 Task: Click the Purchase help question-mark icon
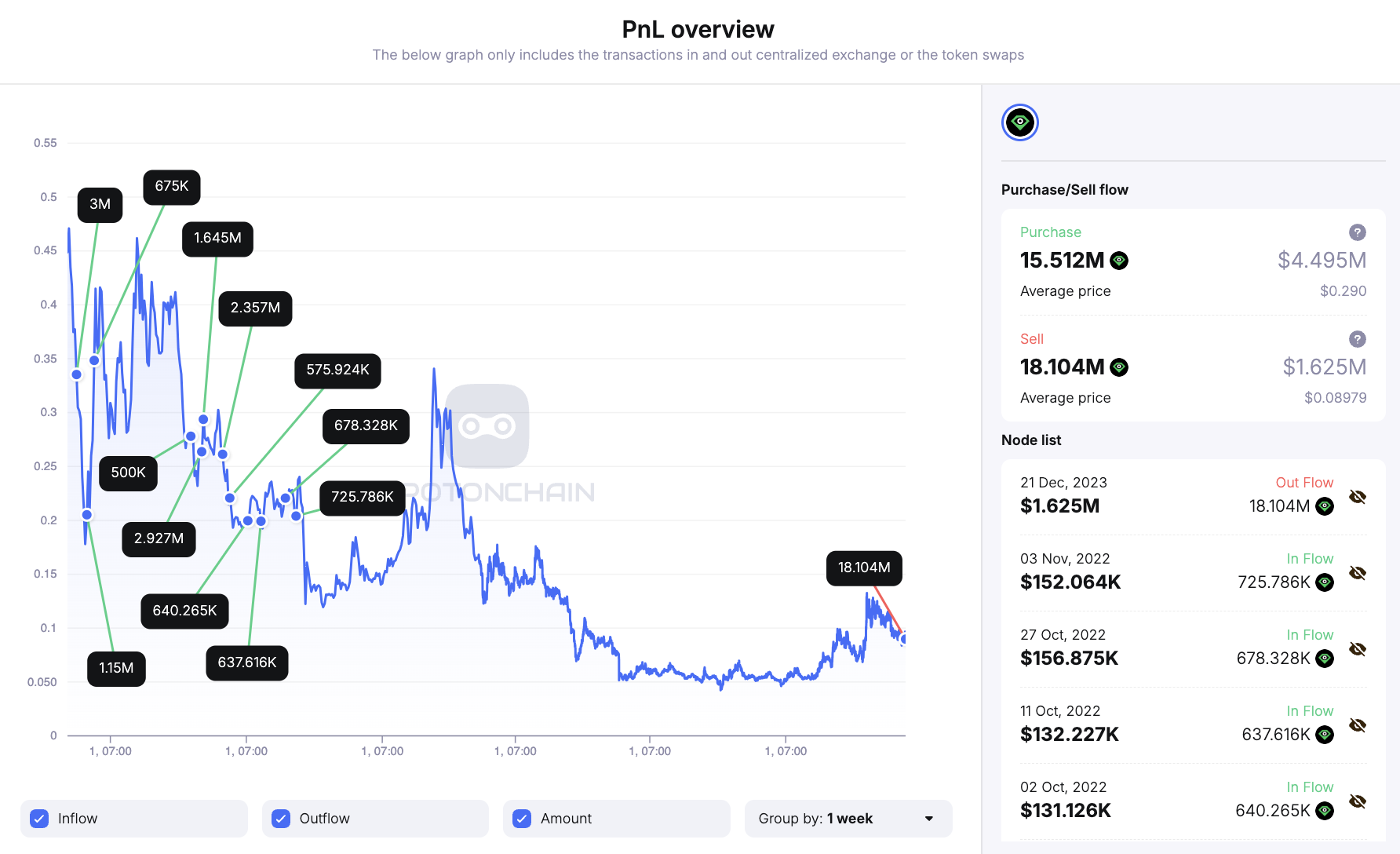click(1357, 232)
